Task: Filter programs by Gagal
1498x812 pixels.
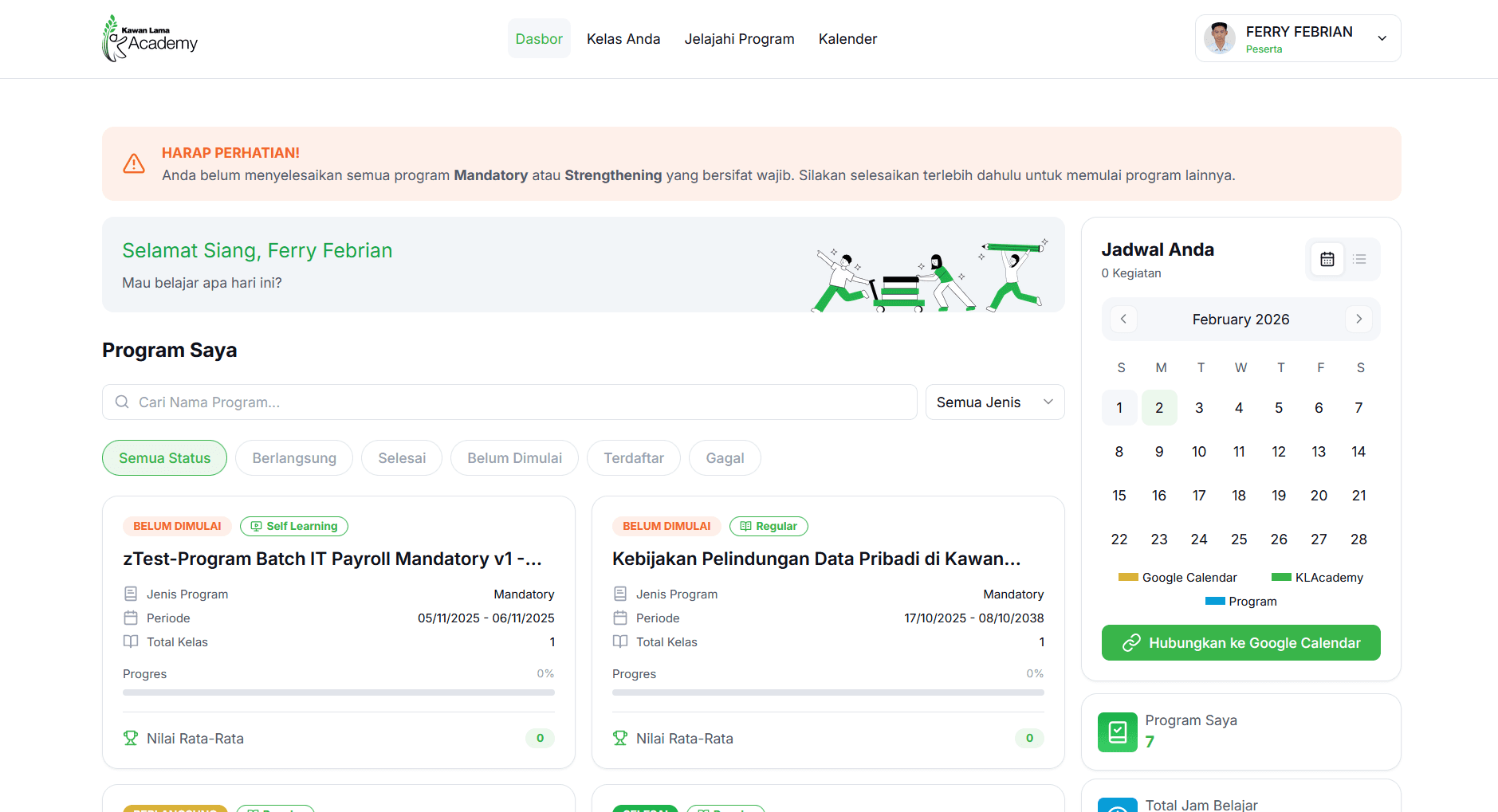Action: (725, 458)
